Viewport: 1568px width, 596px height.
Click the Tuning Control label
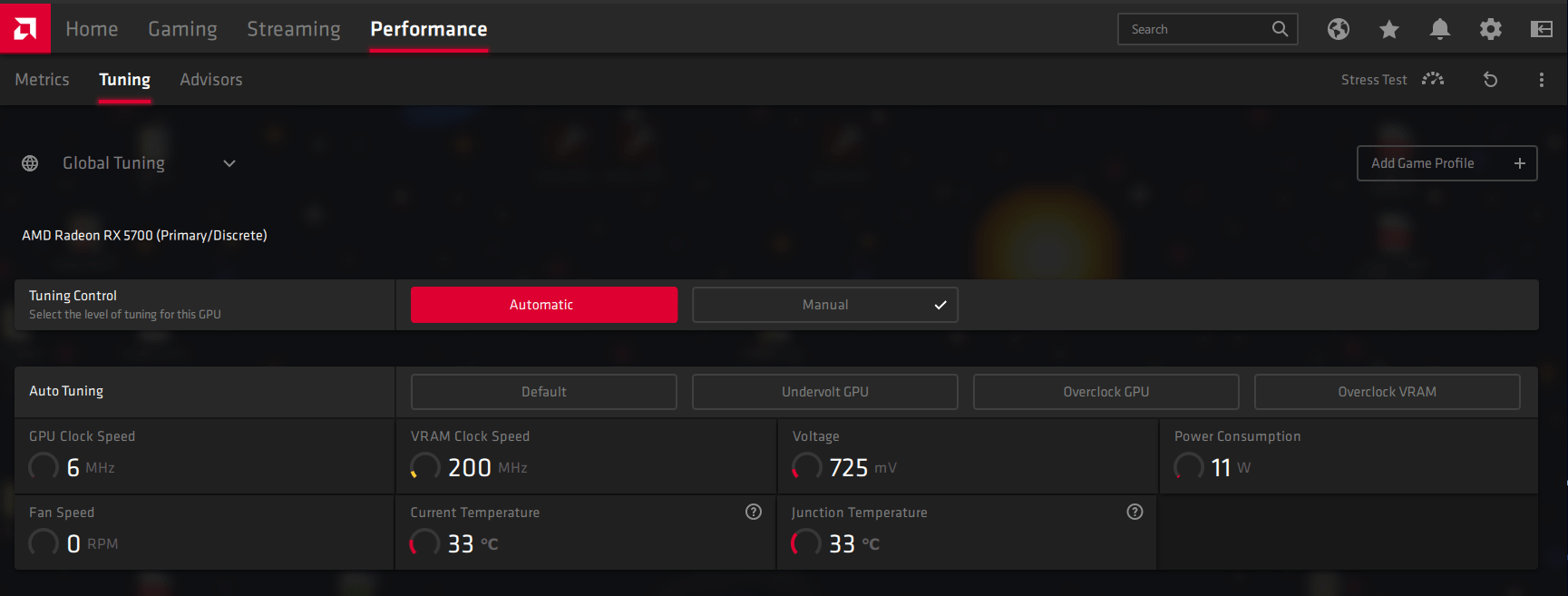(x=73, y=296)
